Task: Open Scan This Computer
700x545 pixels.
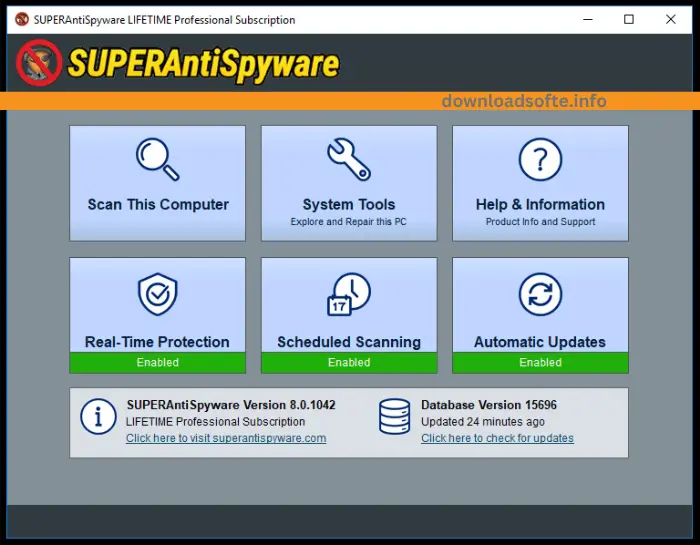Action: 158,183
